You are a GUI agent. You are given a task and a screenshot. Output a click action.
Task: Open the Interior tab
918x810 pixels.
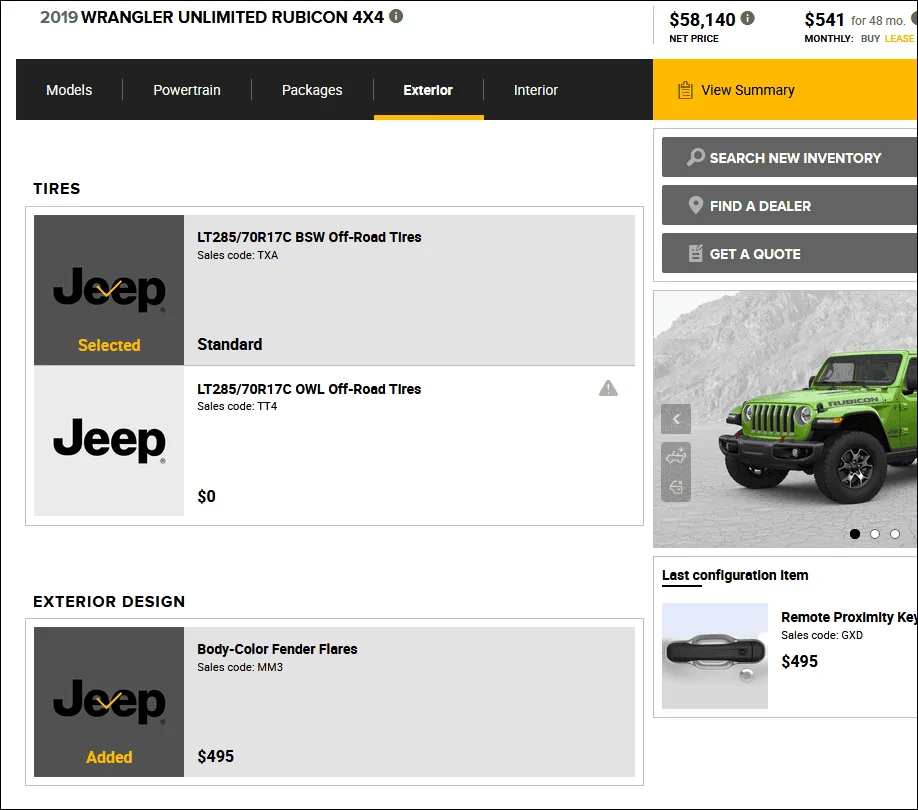click(536, 90)
